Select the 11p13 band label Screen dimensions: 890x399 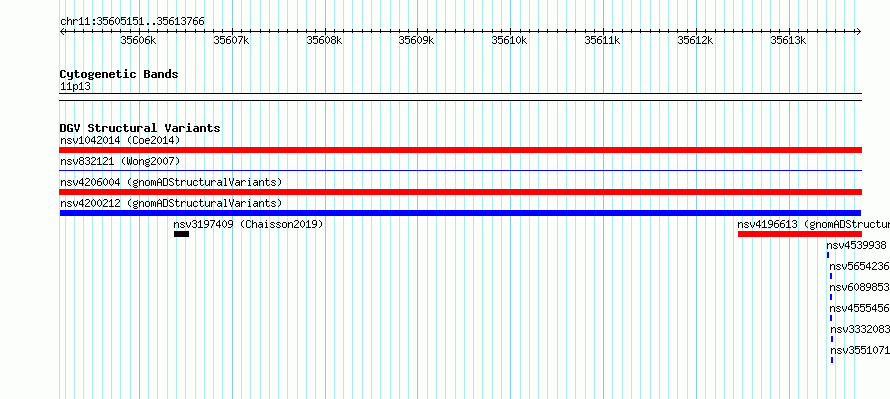[75, 87]
